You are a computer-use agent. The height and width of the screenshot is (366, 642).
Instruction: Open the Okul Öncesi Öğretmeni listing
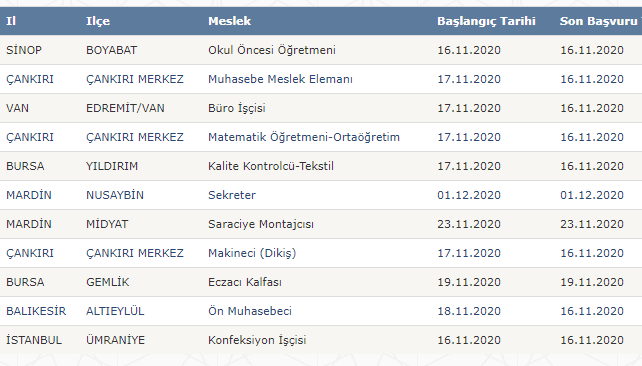(x=271, y=50)
